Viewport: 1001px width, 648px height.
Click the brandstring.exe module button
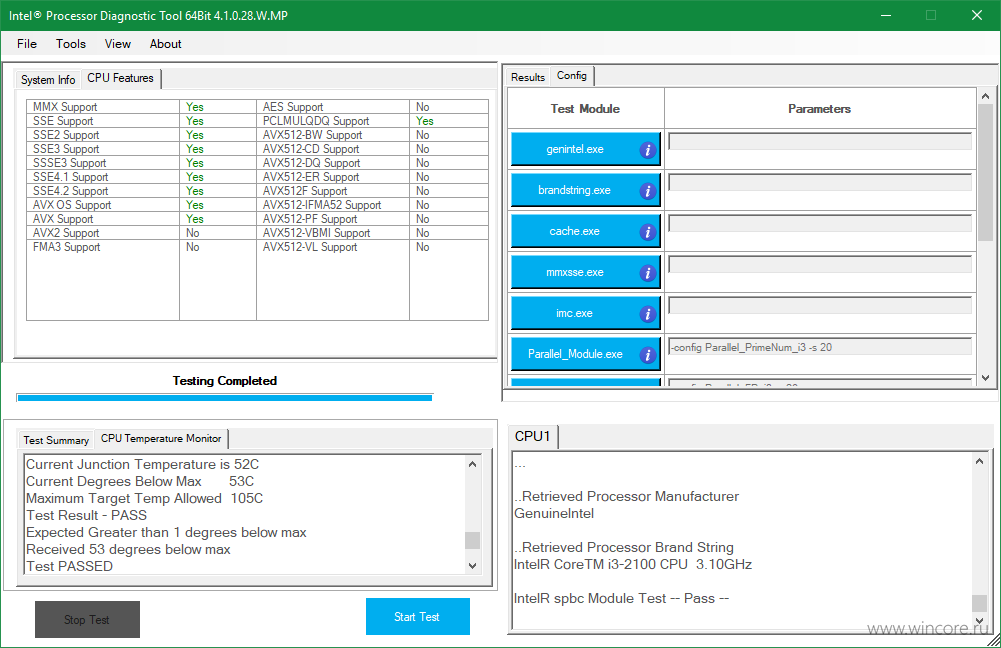(585, 190)
